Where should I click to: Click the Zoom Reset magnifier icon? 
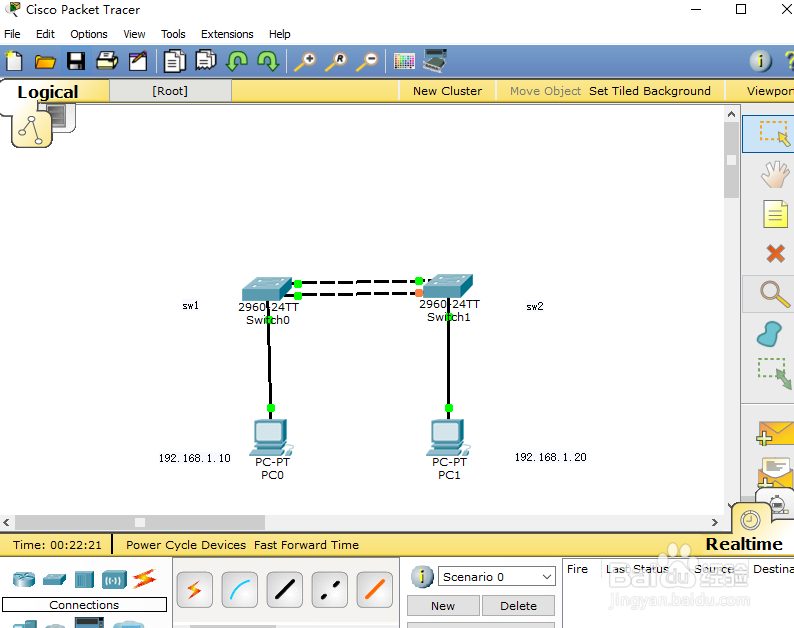coord(336,61)
